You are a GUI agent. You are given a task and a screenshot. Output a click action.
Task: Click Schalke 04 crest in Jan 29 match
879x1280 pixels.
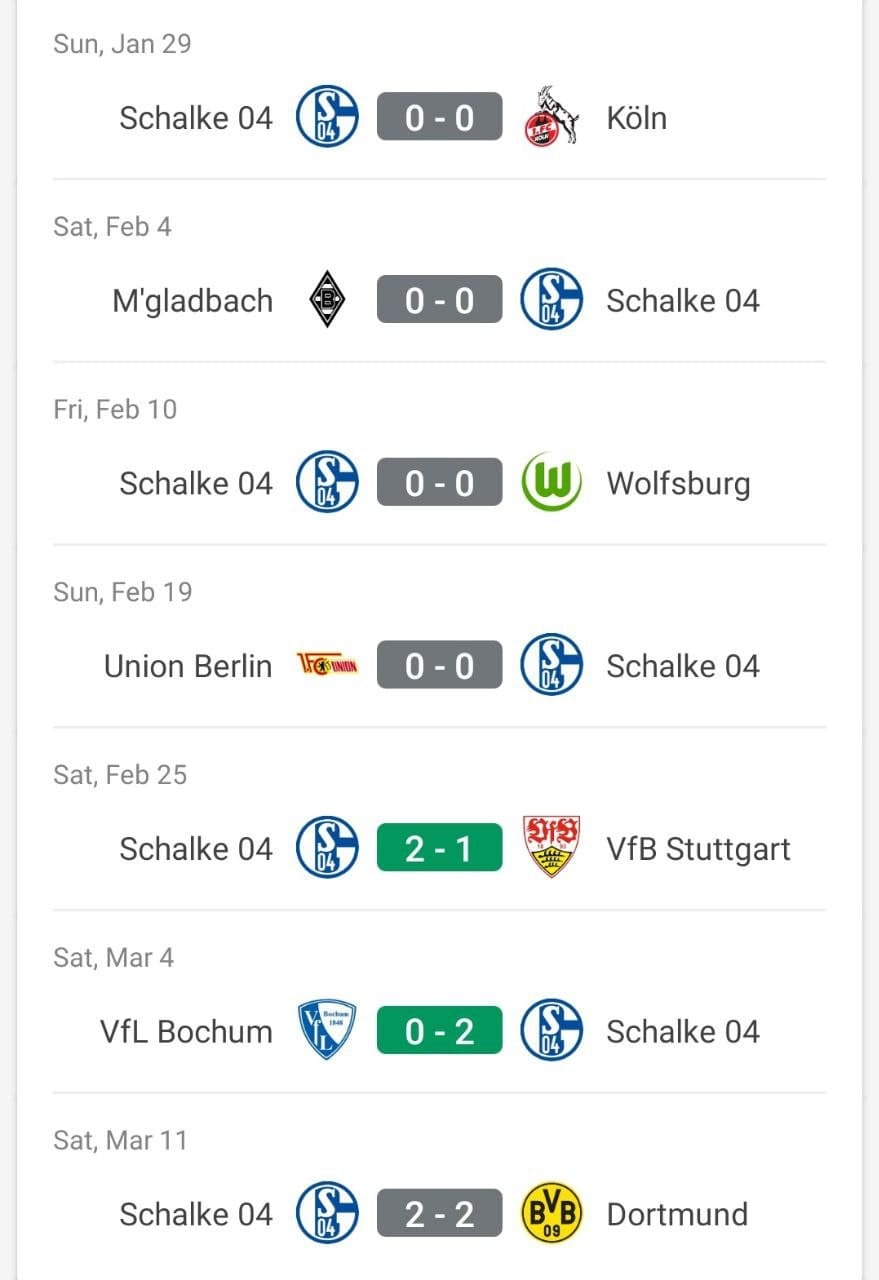click(327, 117)
